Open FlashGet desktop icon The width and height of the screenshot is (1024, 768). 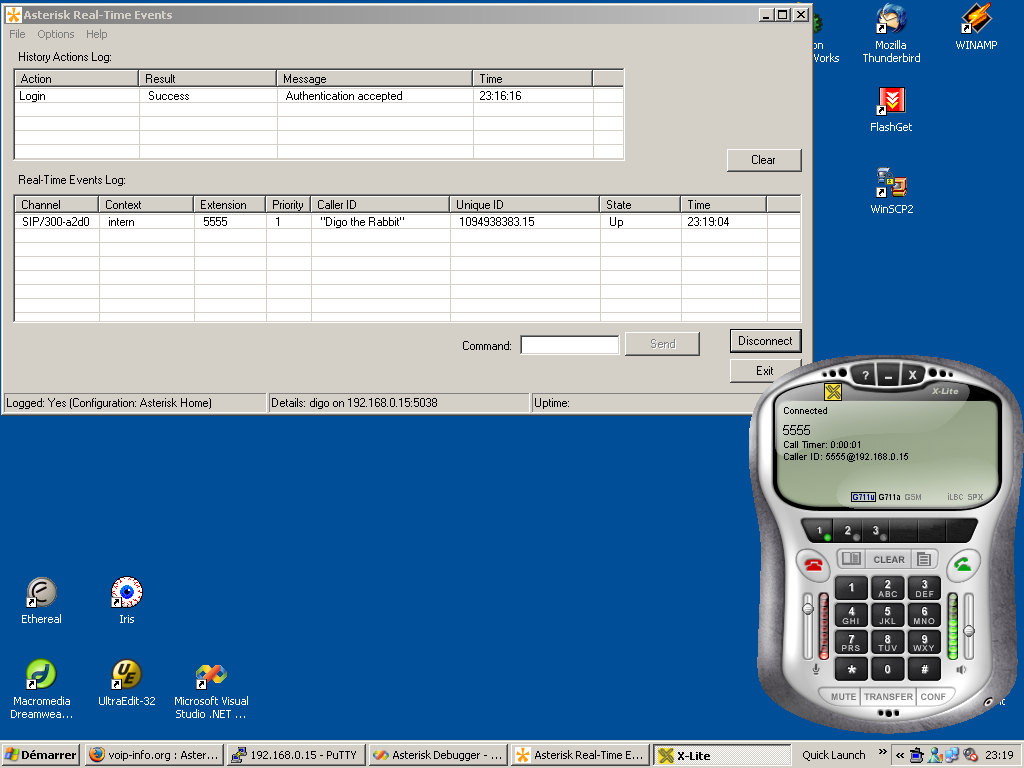coord(891,110)
